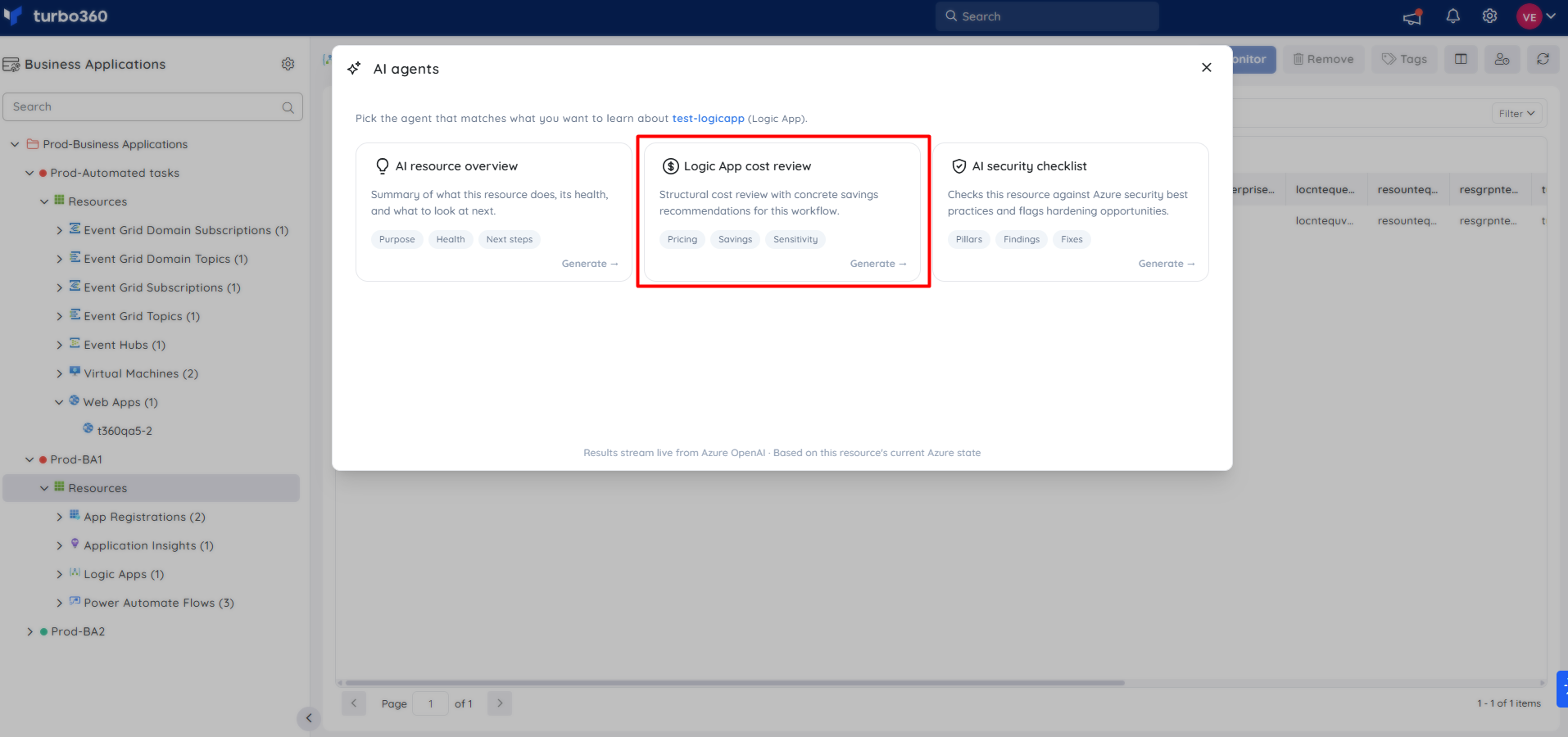Click the Pricing tag
1568x737 pixels.
[x=682, y=239]
